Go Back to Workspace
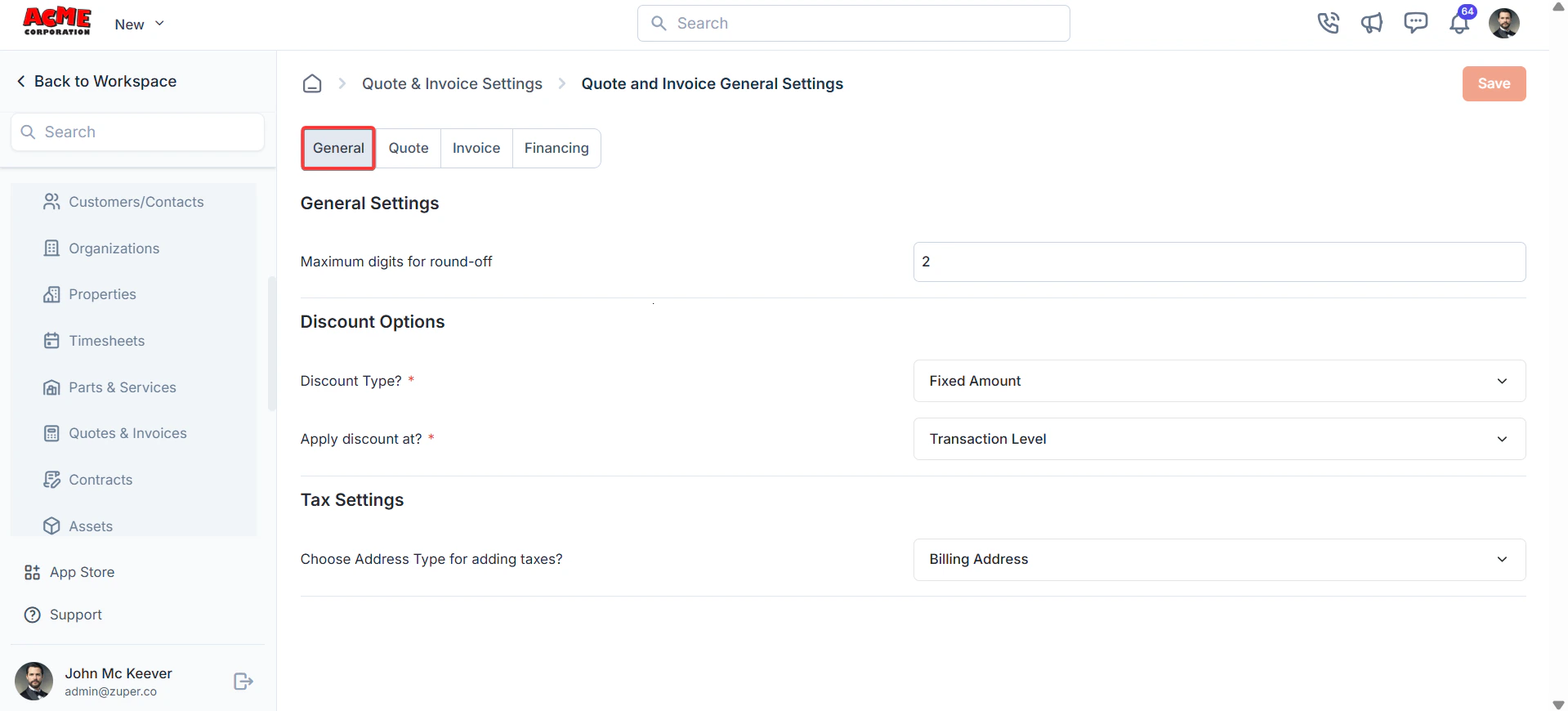 click(x=97, y=81)
